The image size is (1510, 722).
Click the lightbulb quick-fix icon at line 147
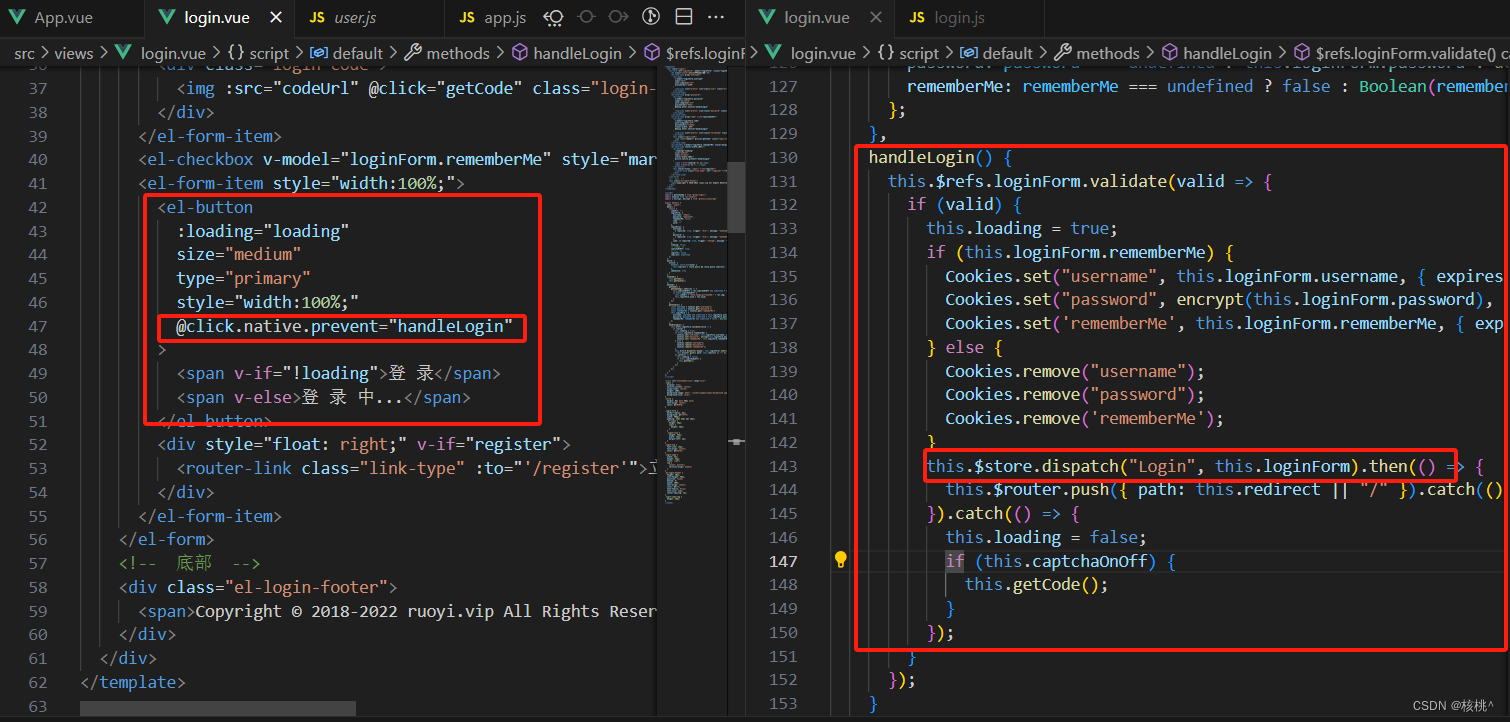click(841, 560)
